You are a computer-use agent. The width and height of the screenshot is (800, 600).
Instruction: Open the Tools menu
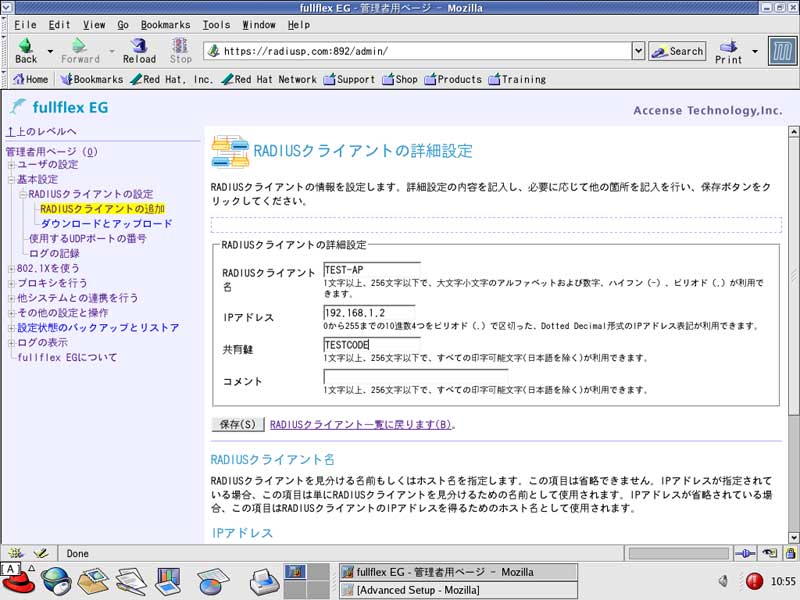(216, 24)
